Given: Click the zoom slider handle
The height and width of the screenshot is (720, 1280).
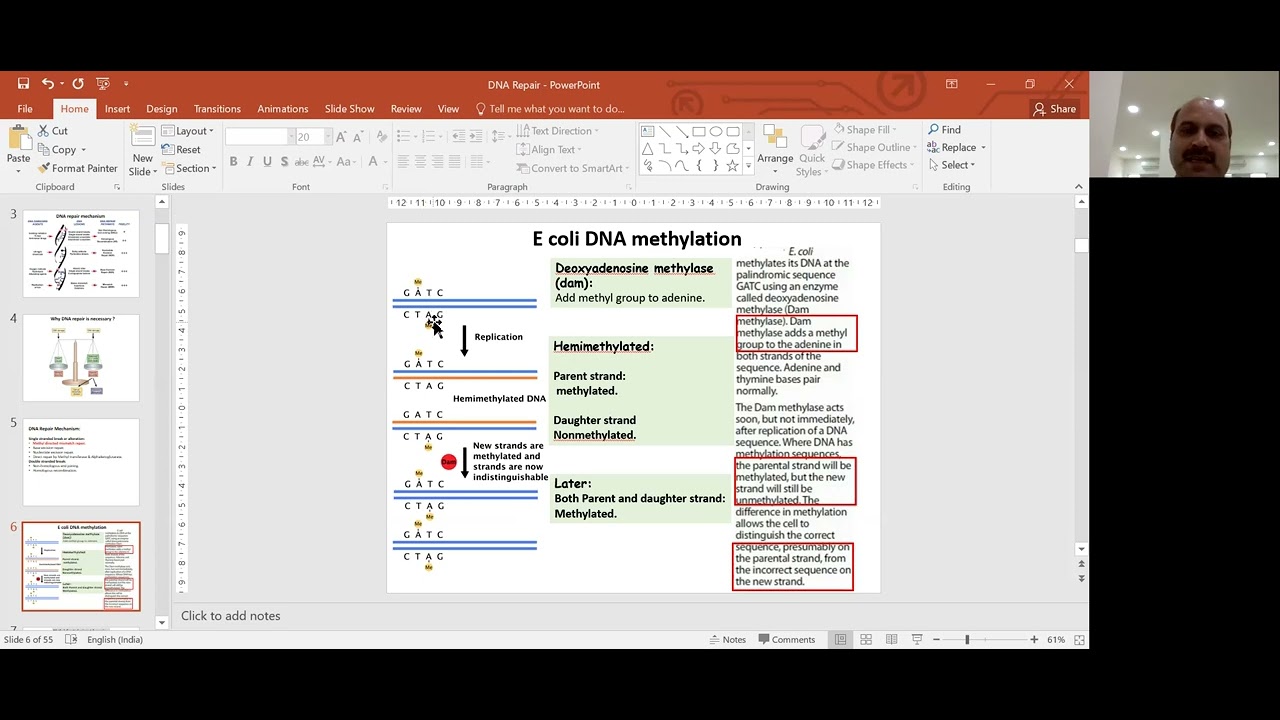Looking at the screenshot, I should coord(967,640).
